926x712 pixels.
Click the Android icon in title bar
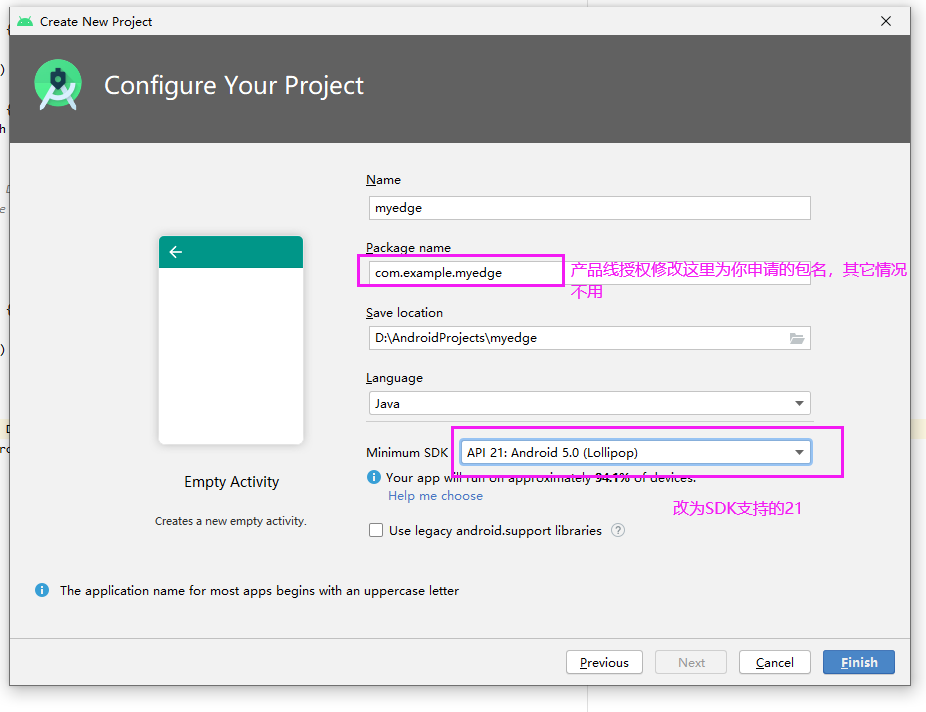25,21
